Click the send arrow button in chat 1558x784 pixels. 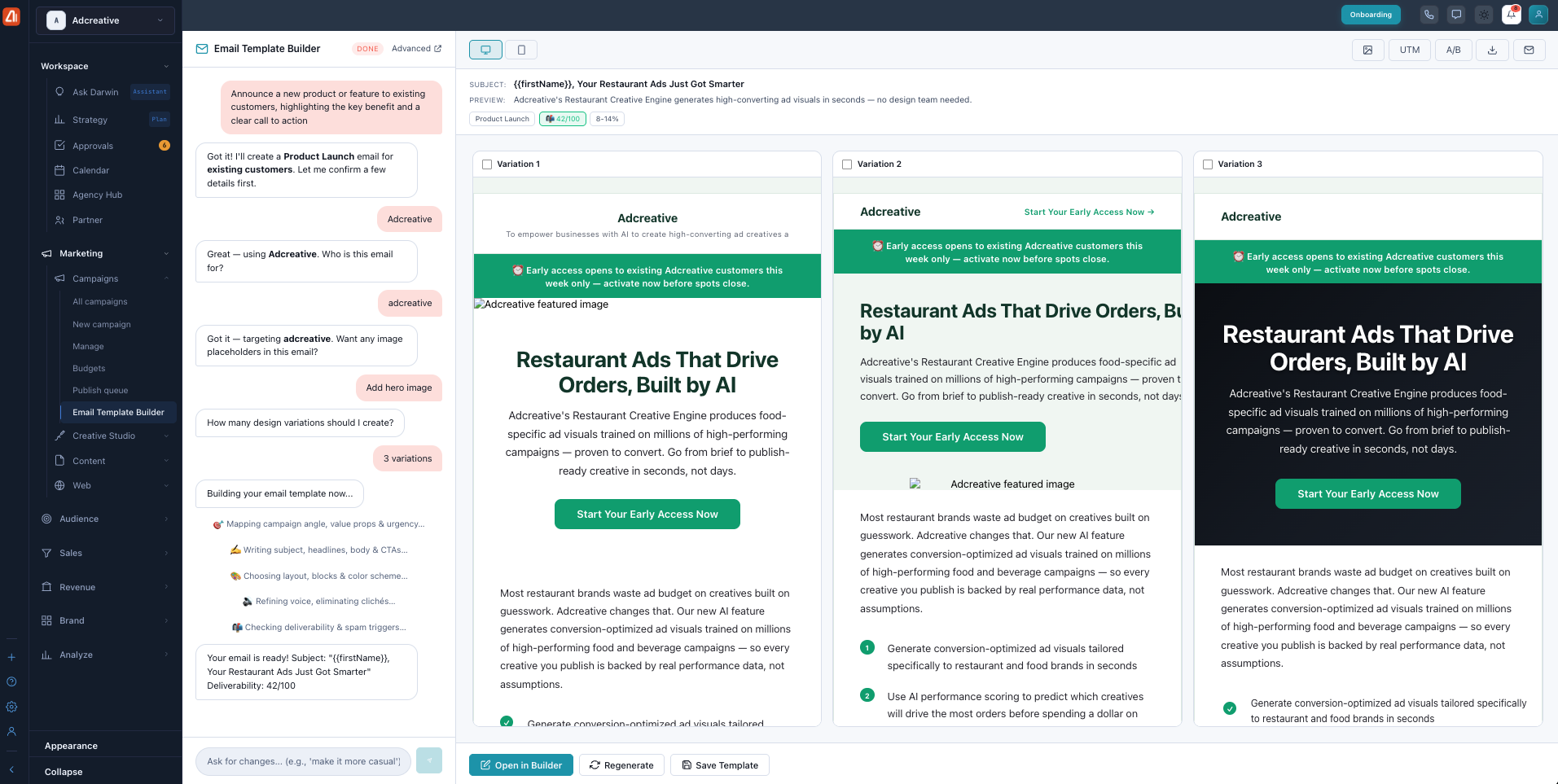[x=429, y=760]
